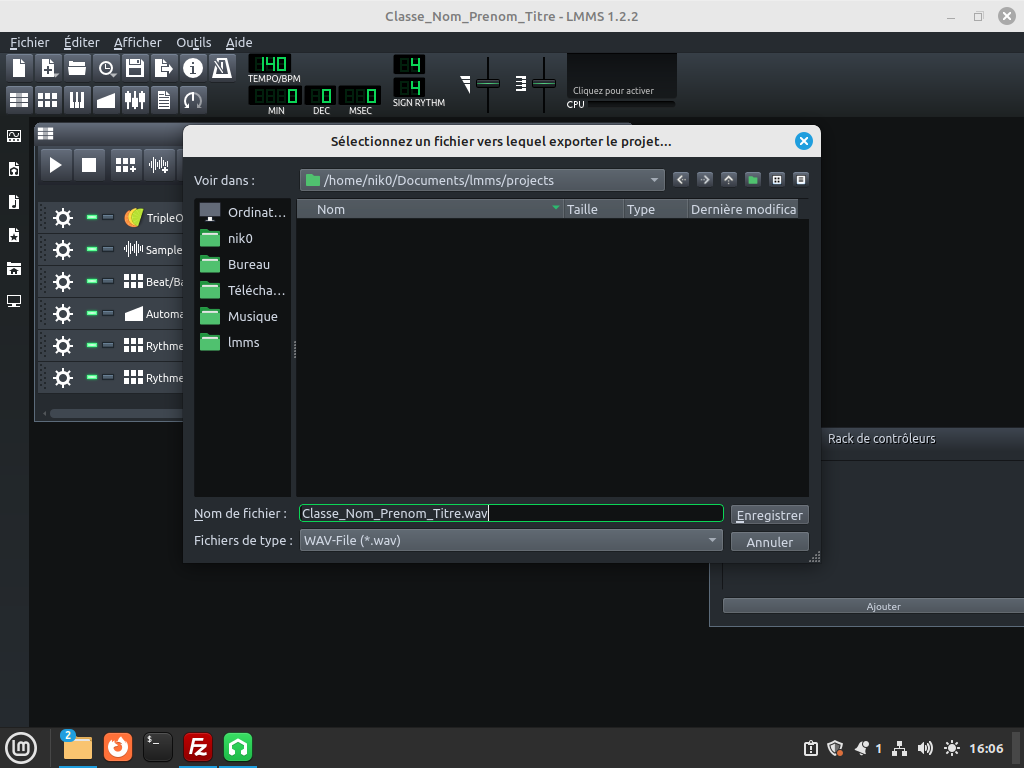Viewport: 1024px width, 768px height.
Task: Click the master volume slider
Action: point(488,84)
